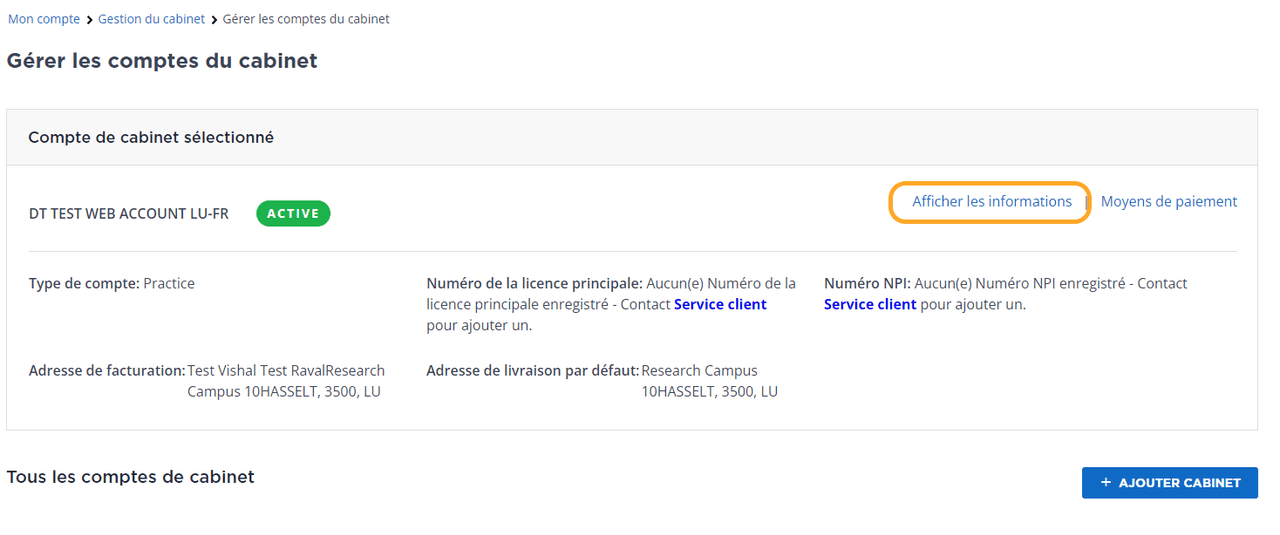Select the current breadcrumb Gérer les comptes

click(306, 19)
